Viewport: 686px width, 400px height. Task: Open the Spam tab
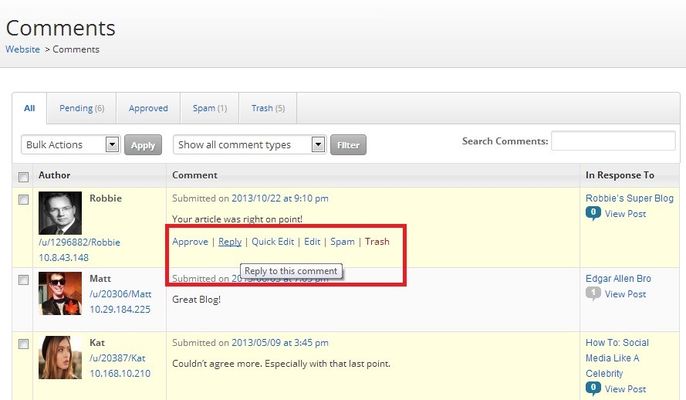tap(209, 108)
